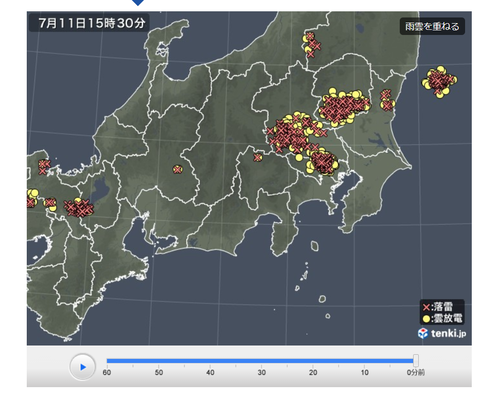Jump to 40 minutes ago on timeline
This screenshot has width=480, height=400.
click(x=210, y=372)
